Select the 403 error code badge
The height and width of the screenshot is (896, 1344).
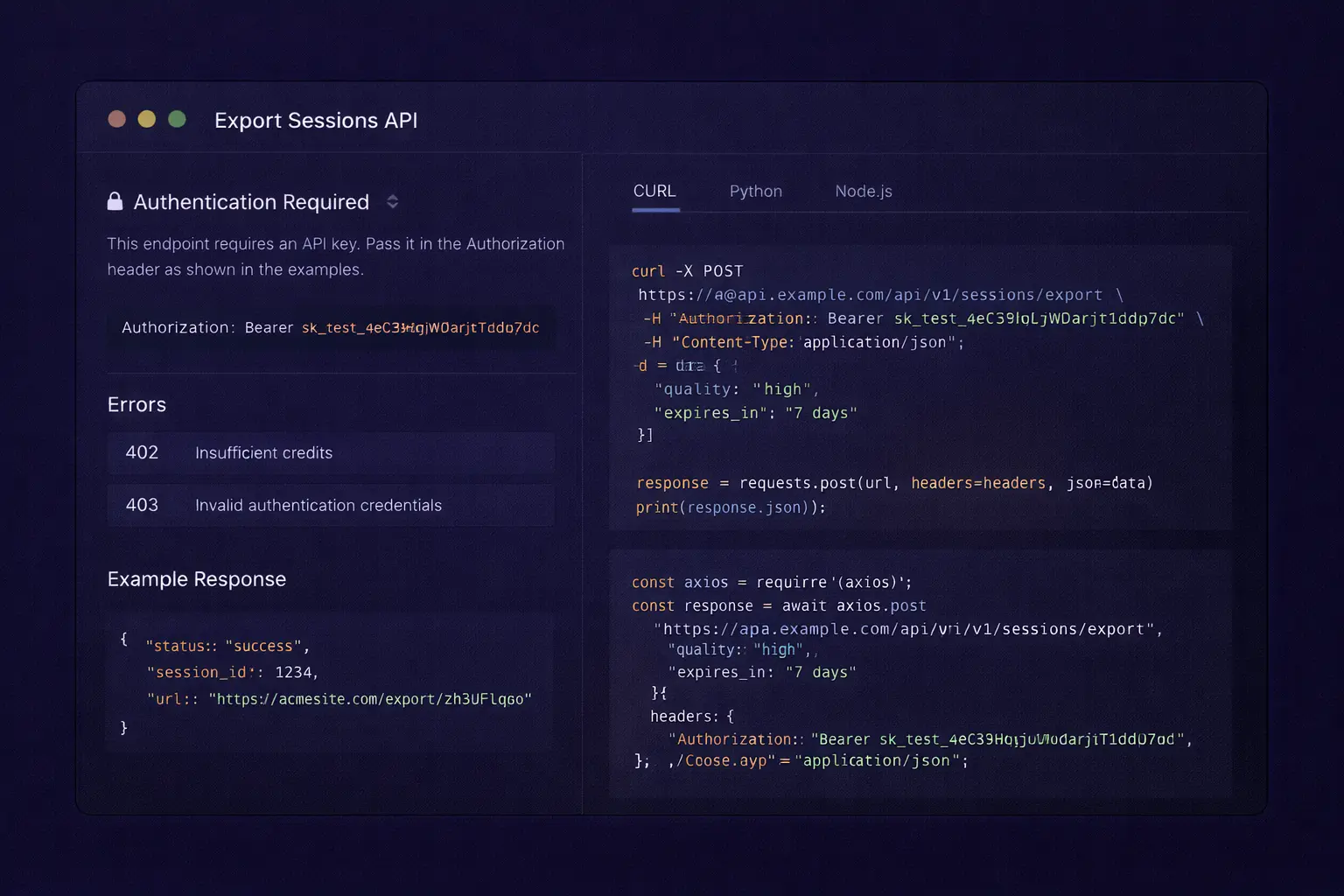[142, 505]
